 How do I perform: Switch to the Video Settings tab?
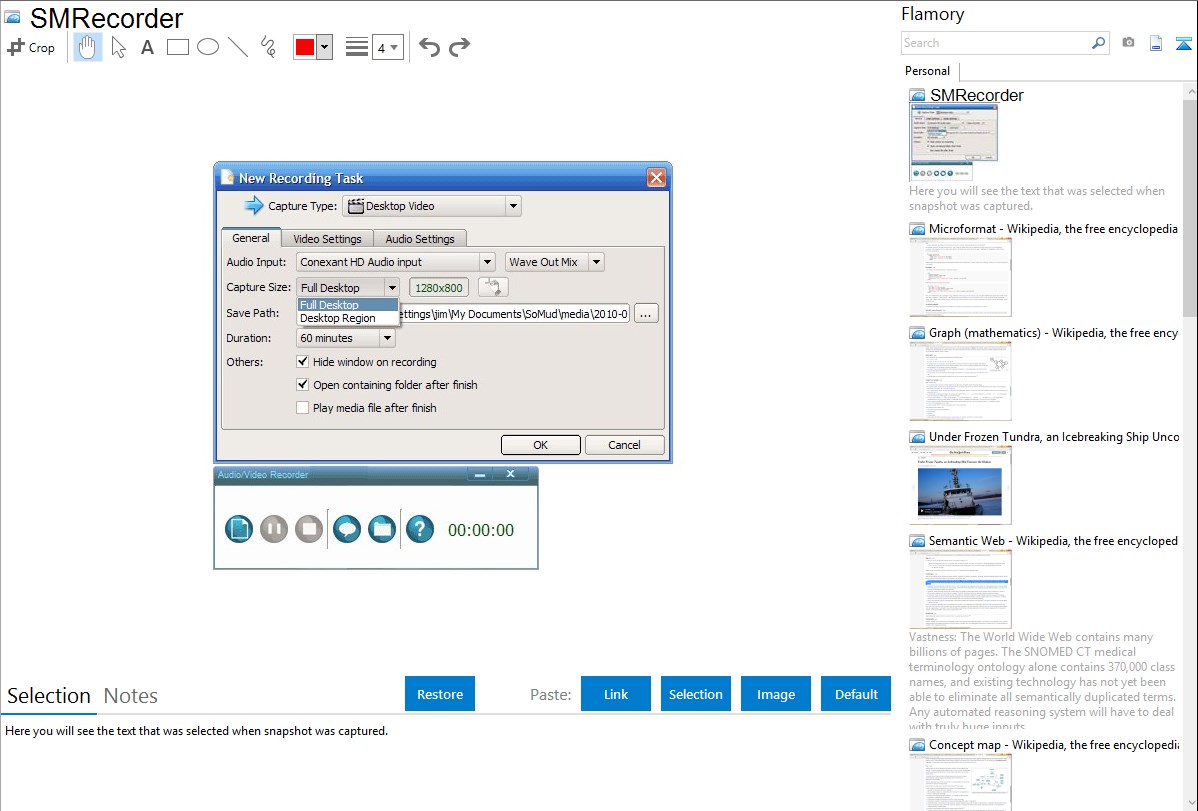[x=327, y=238]
